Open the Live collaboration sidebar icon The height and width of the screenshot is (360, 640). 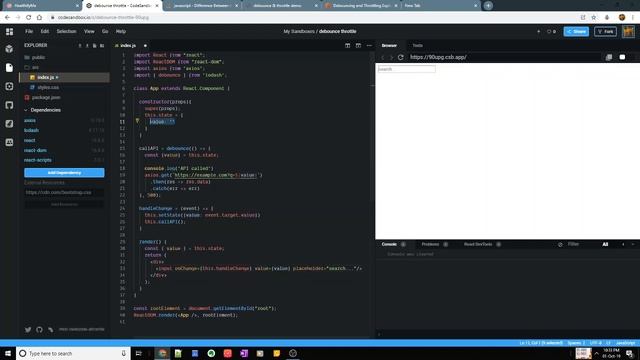pyautogui.click(x=9, y=142)
